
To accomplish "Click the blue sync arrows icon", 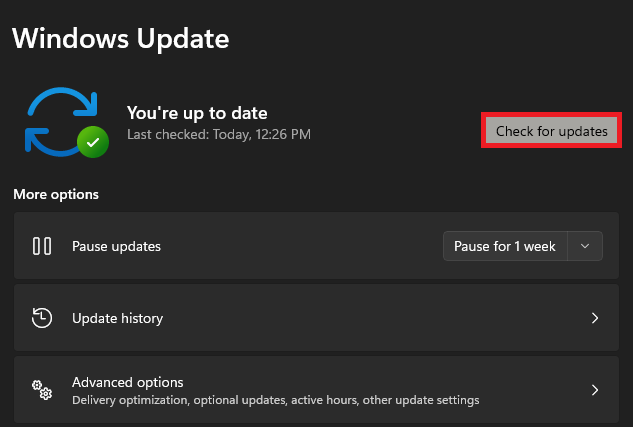I will 60,117.
